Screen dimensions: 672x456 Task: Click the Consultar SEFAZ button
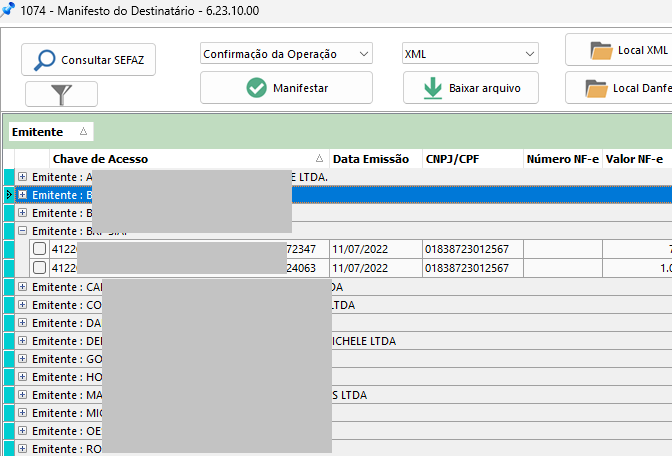click(x=88, y=60)
